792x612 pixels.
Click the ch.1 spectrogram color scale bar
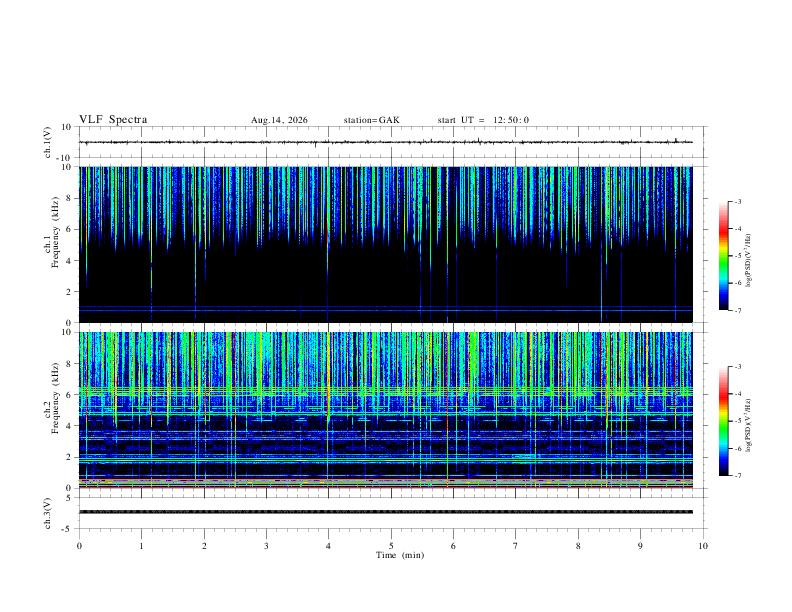click(x=723, y=256)
